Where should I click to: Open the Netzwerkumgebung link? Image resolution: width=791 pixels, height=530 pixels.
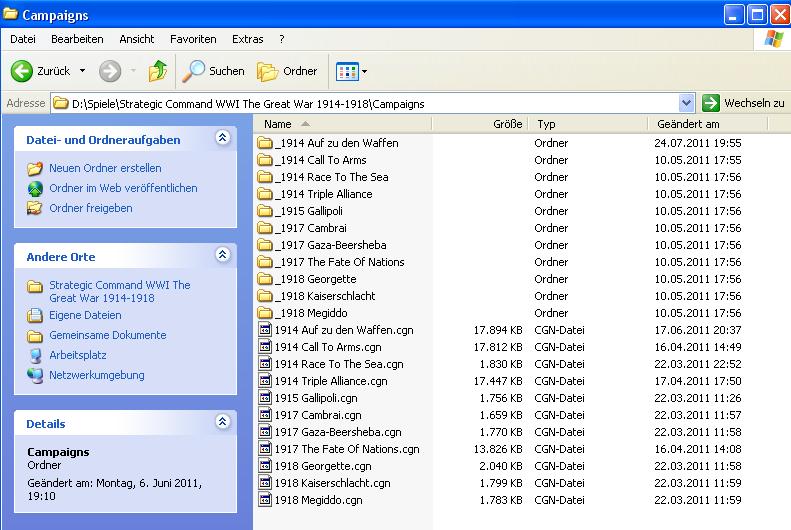coord(97,376)
